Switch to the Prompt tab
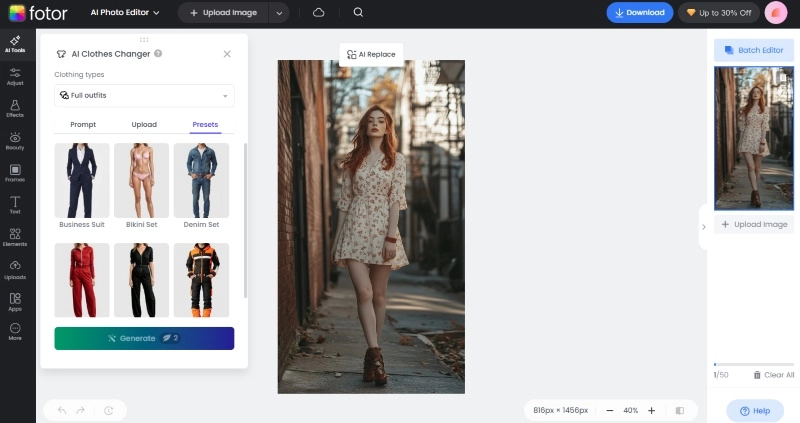This screenshot has height=423, width=800. click(x=83, y=125)
